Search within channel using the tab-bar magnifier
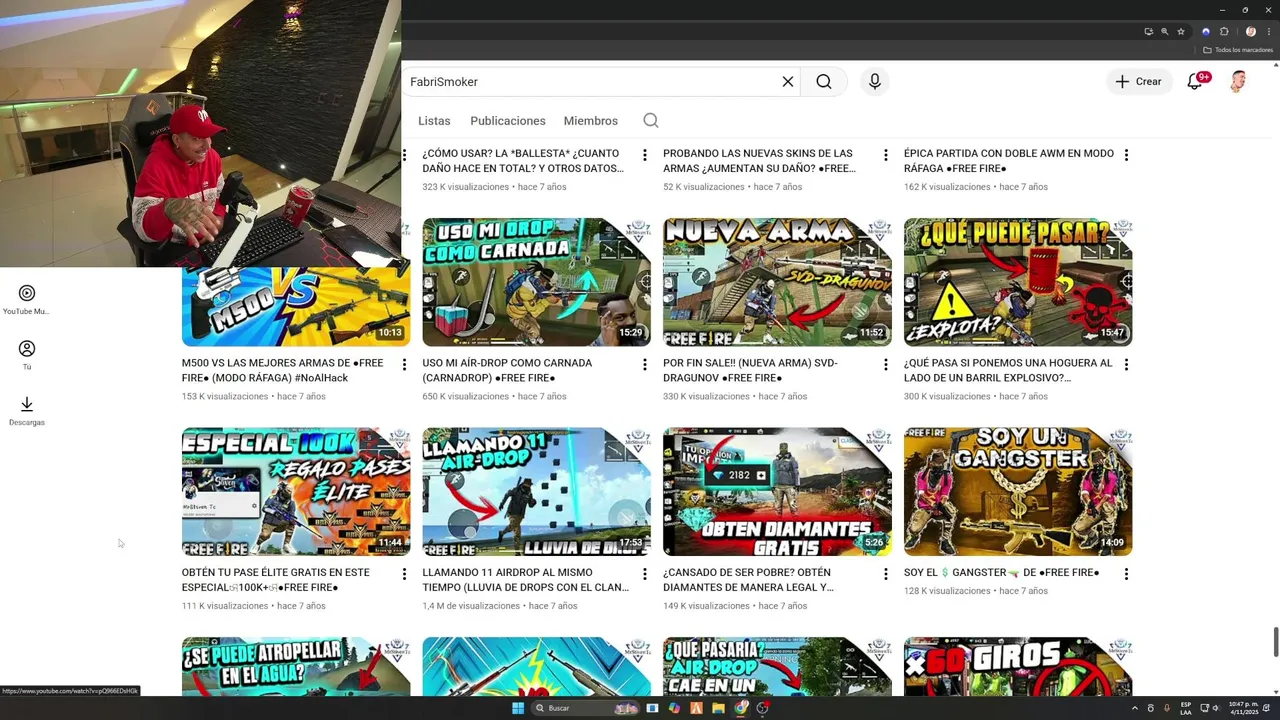 click(x=651, y=121)
